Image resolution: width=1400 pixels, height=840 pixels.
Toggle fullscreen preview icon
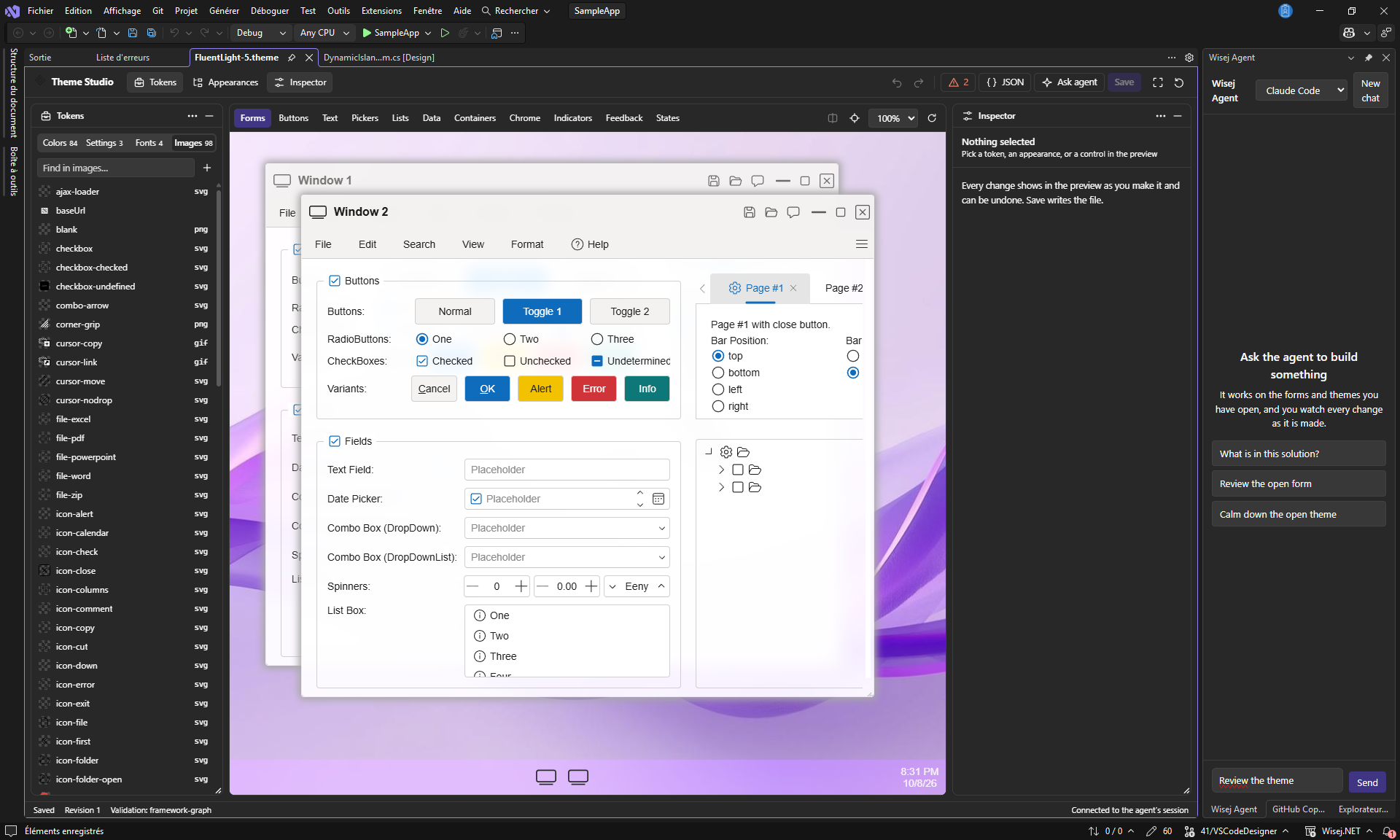[1158, 82]
